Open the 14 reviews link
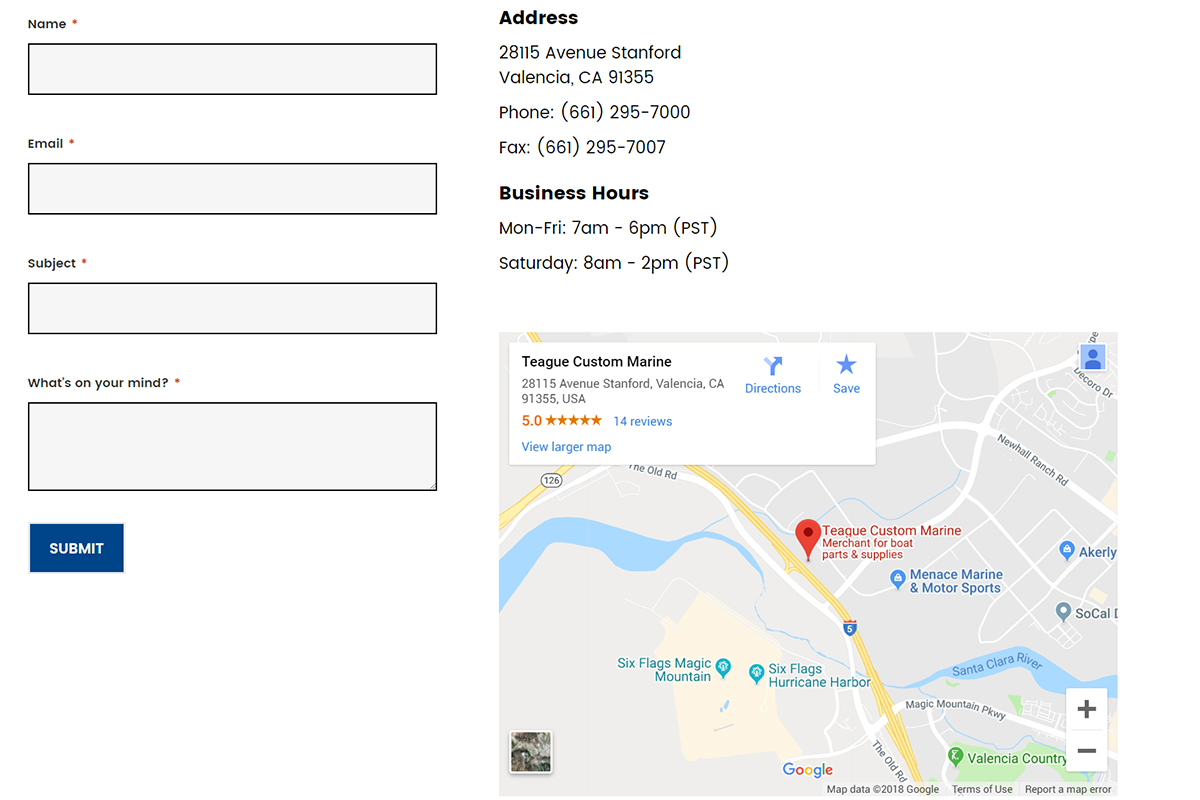1200x800 pixels. pos(642,421)
